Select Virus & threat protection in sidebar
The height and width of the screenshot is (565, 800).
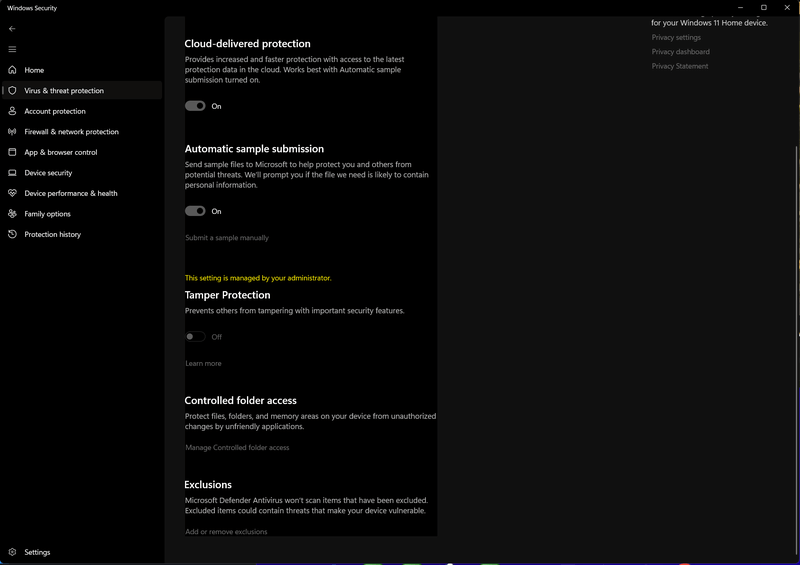click(x=82, y=90)
